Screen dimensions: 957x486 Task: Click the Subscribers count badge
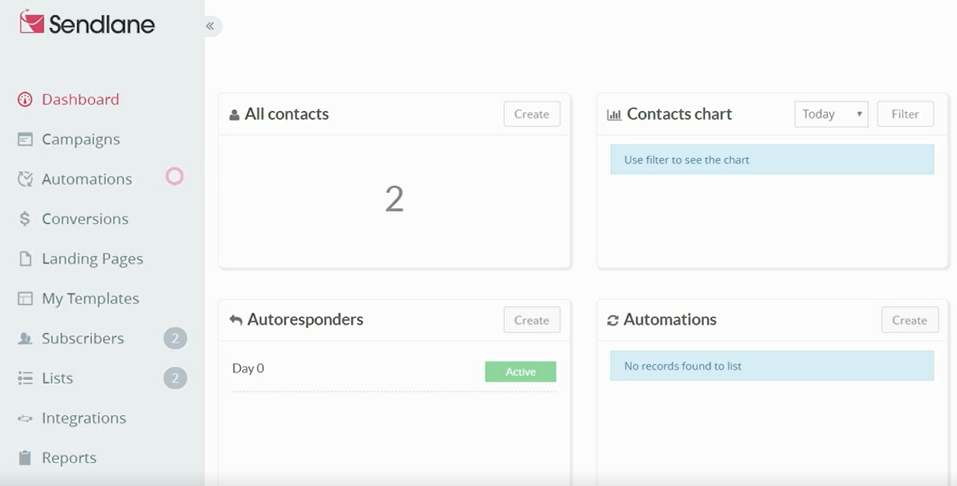click(175, 338)
